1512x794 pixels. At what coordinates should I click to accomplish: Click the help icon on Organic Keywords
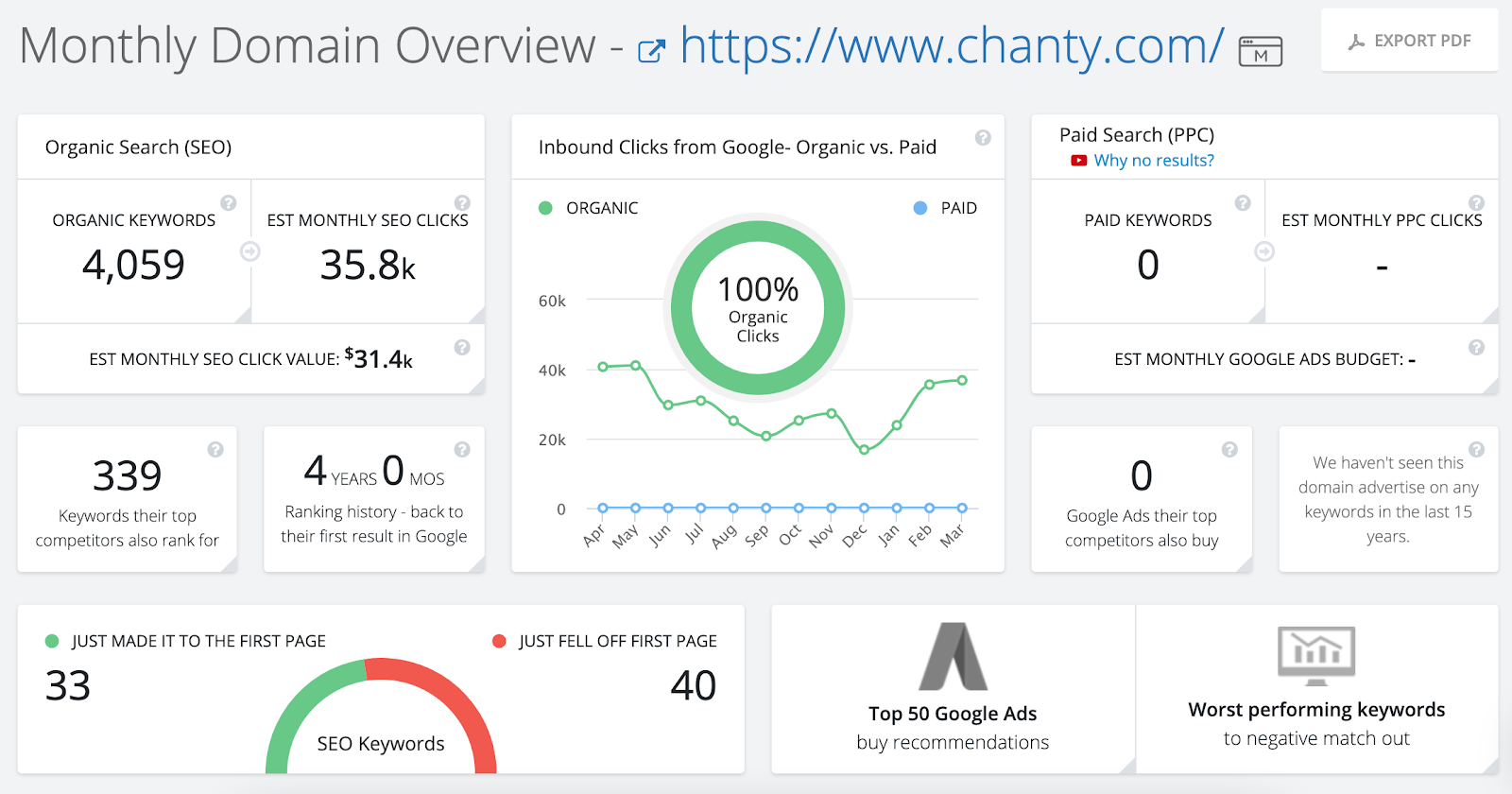[x=229, y=202]
